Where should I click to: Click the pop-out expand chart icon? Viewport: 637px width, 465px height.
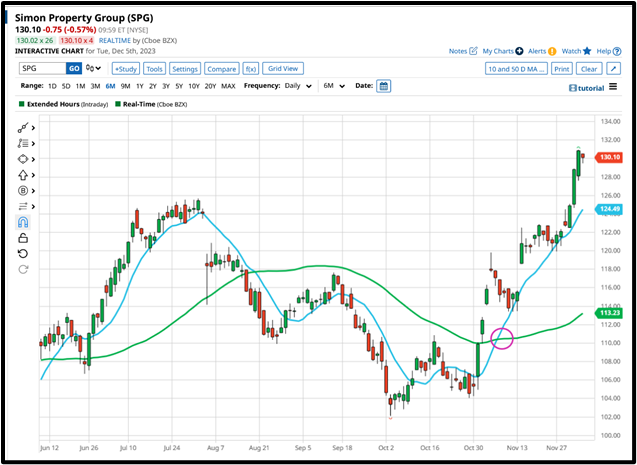pyautogui.click(x=613, y=69)
